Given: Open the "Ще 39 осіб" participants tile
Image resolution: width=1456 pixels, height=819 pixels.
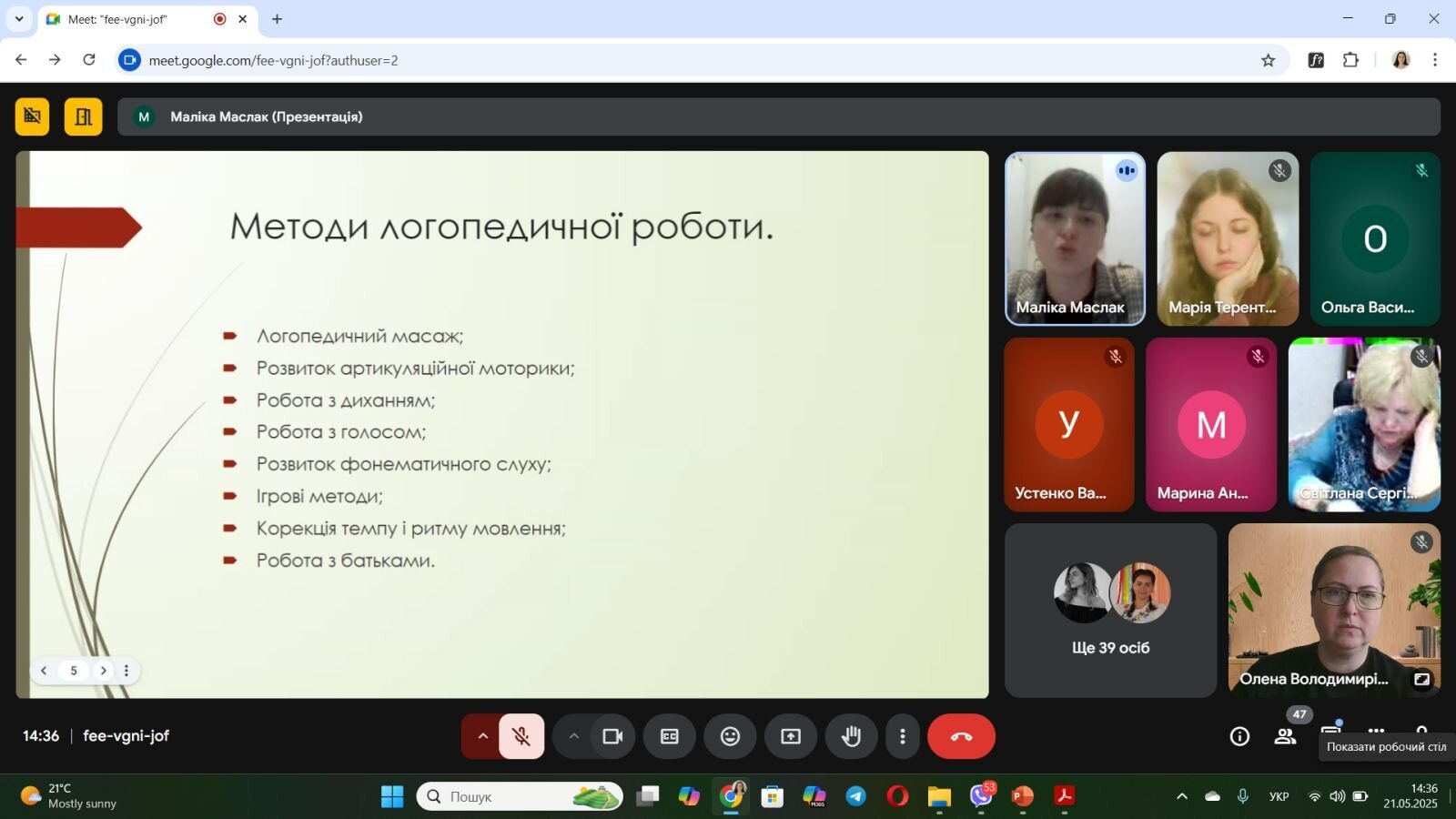Looking at the screenshot, I should pyautogui.click(x=1110, y=610).
